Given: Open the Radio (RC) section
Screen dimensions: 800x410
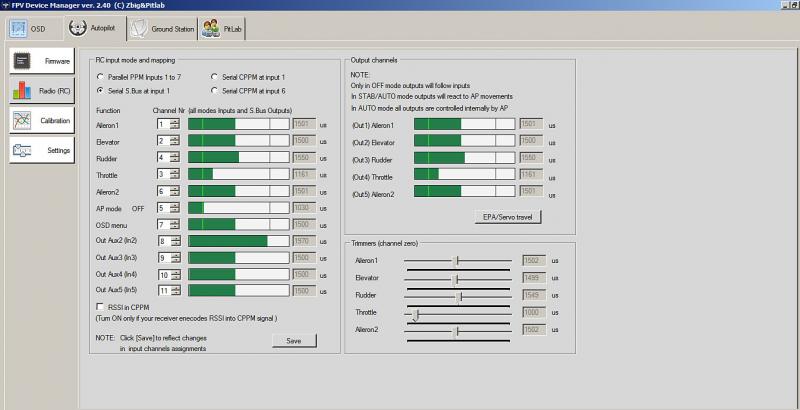Looking at the screenshot, I should (x=42, y=91).
